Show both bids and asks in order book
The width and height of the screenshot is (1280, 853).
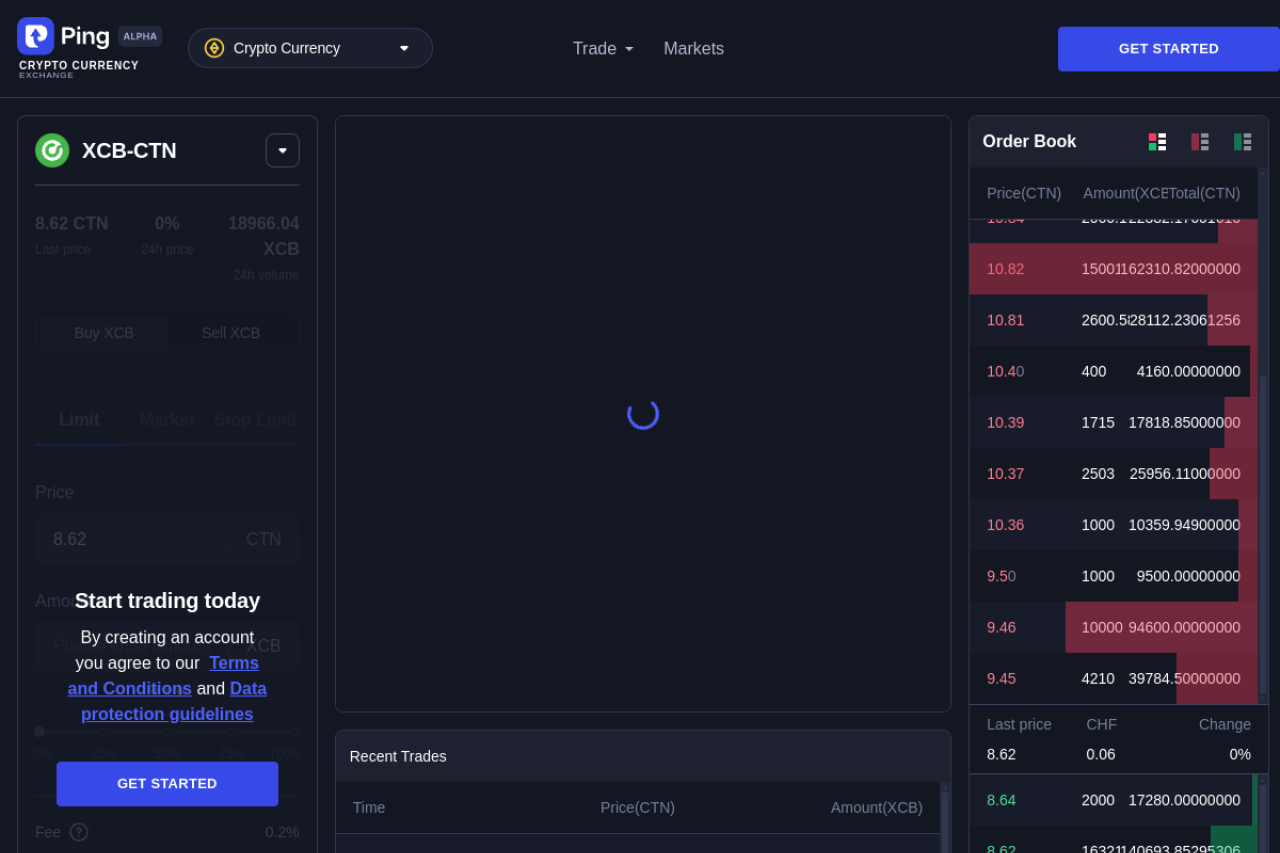1157,142
